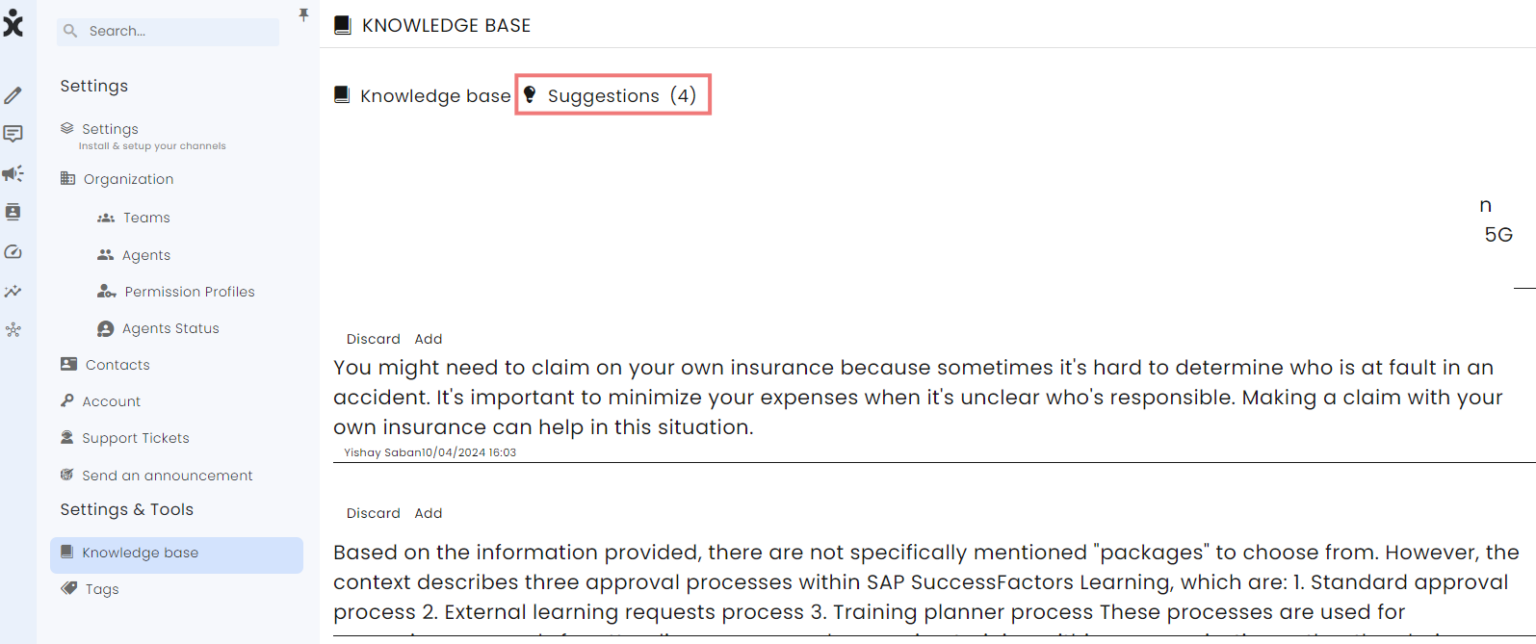
Task: Open the conversations chat icon
Action: (x=13, y=133)
